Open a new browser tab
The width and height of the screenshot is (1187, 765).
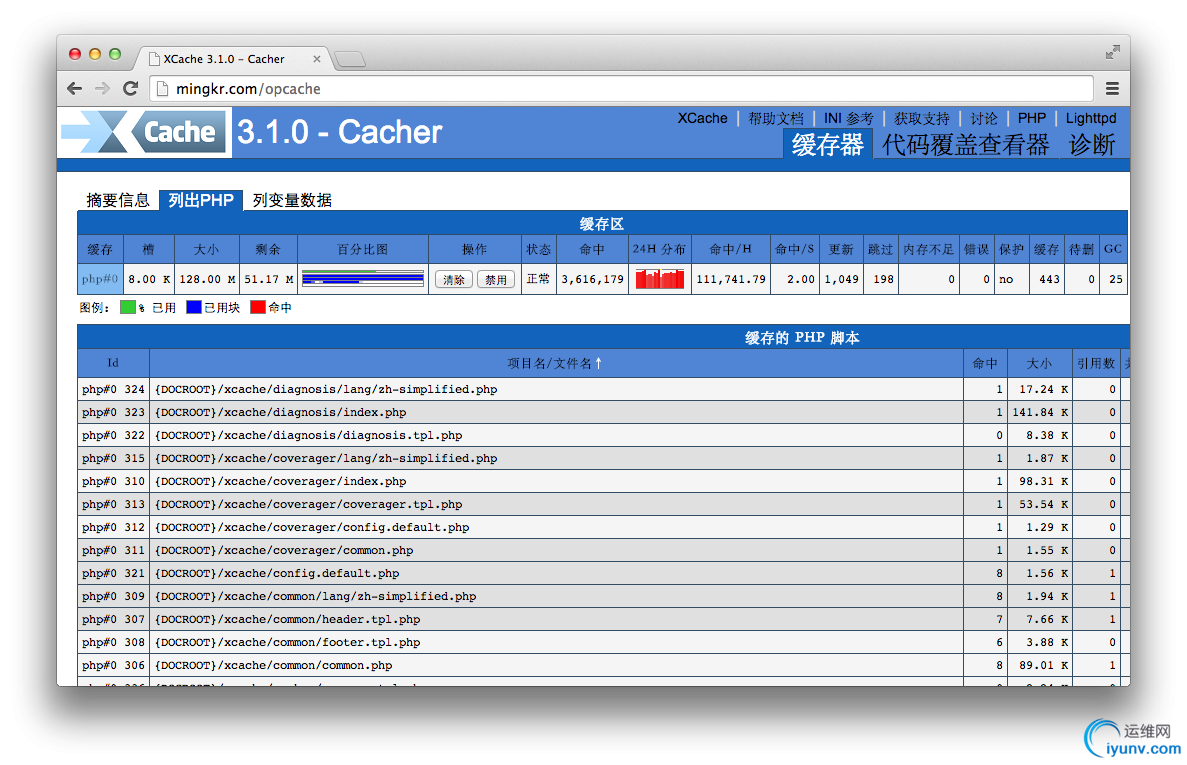click(x=350, y=59)
